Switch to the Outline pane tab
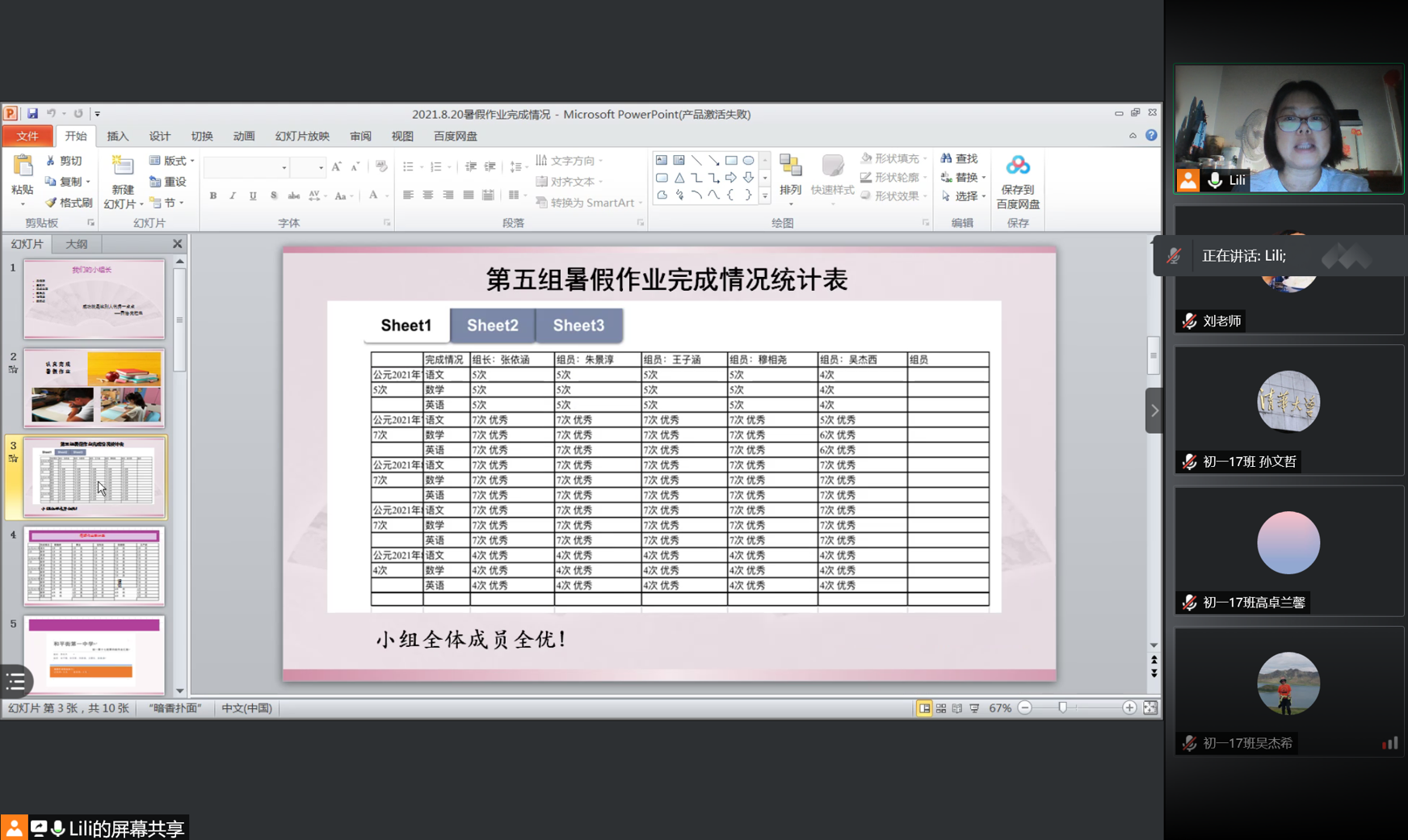Viewport: 1408px width, 840px height. 77,244
